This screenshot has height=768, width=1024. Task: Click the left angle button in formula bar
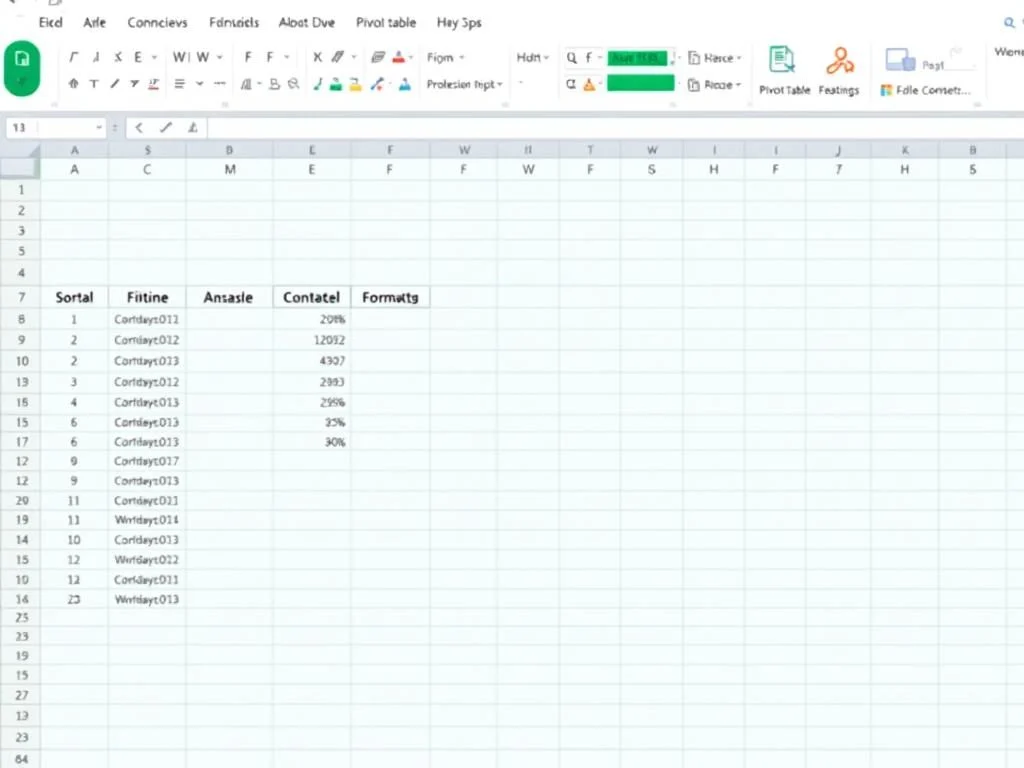click(139, 127)
